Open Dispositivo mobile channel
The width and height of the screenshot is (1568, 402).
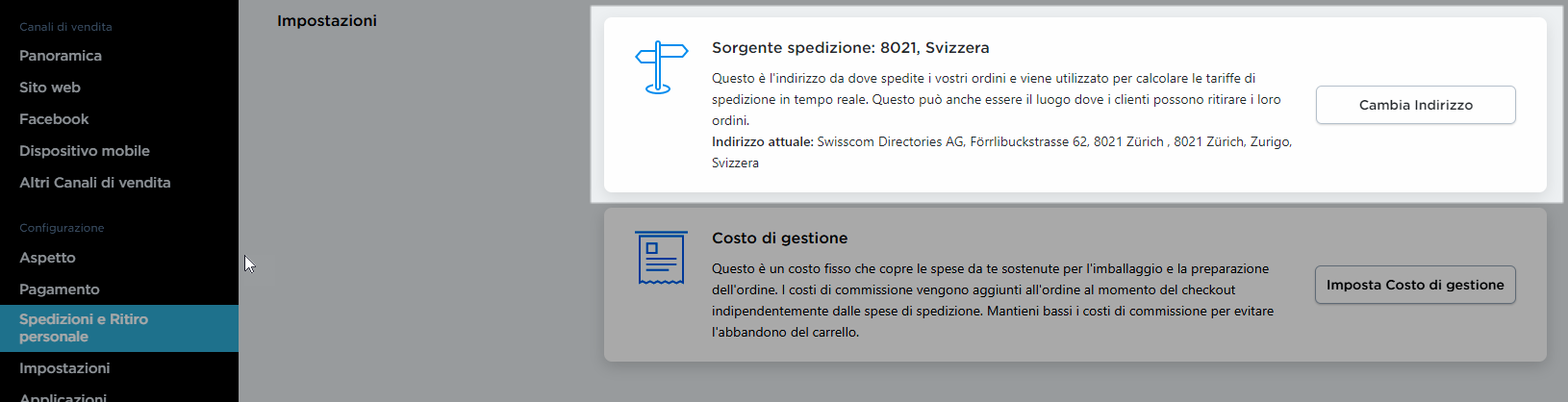coord(85,151)
